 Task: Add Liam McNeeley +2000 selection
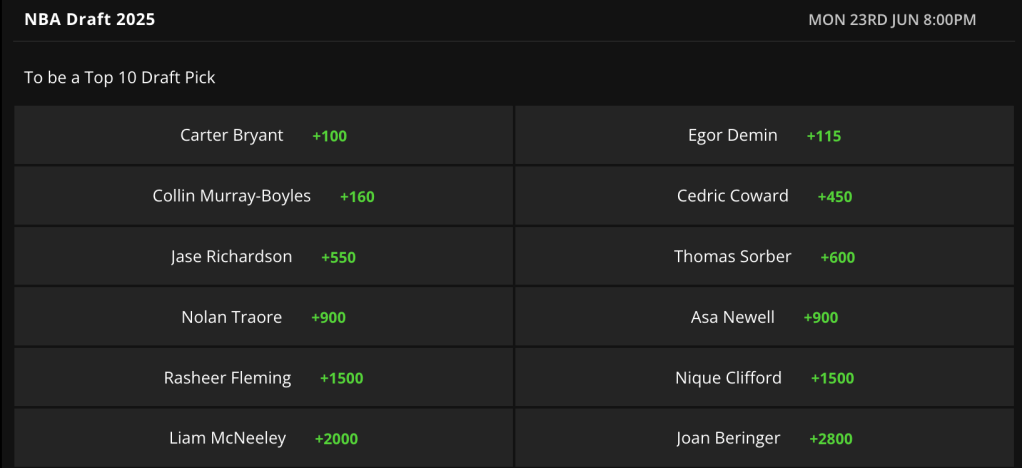pyautogui.click(x=263, y=438)
